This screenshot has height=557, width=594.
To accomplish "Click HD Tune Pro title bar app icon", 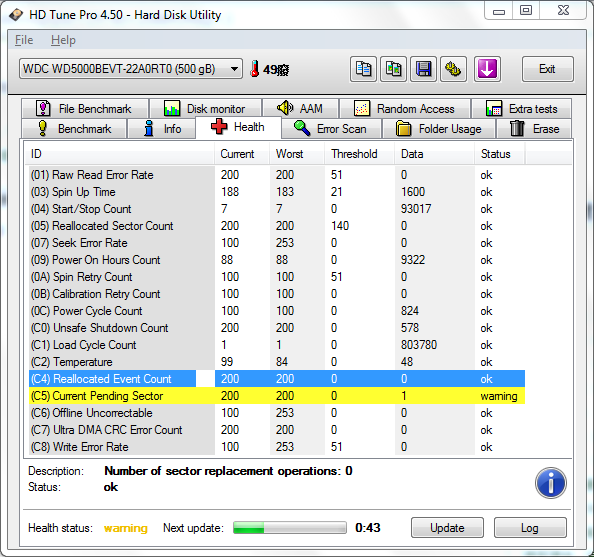I will (x=16, y=15).
